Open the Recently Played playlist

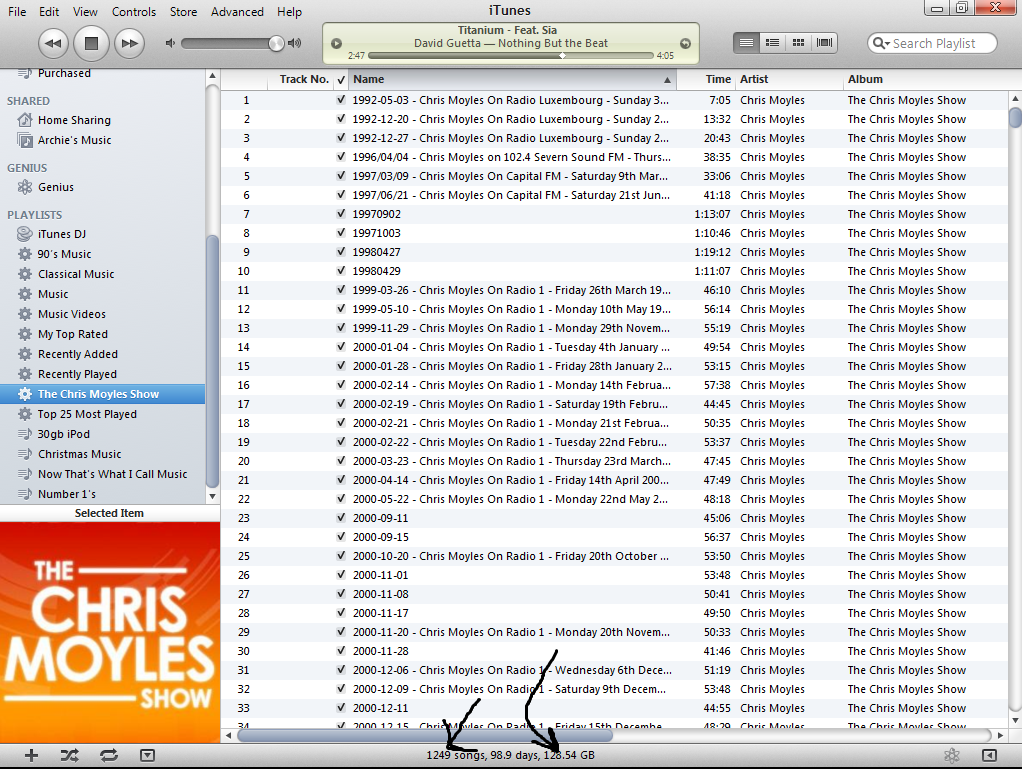[78, 374]
